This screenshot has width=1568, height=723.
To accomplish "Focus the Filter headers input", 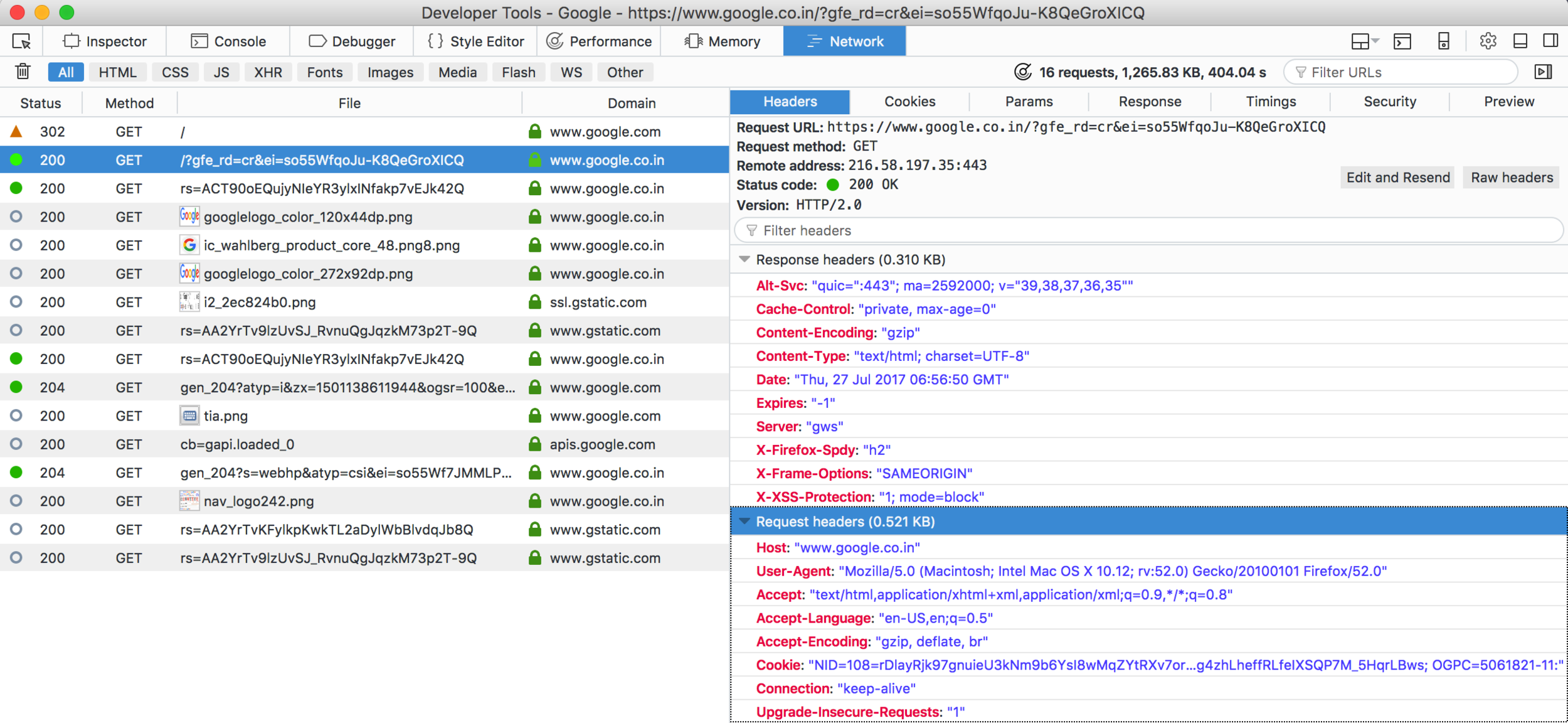I will (x=1148, y=230).
